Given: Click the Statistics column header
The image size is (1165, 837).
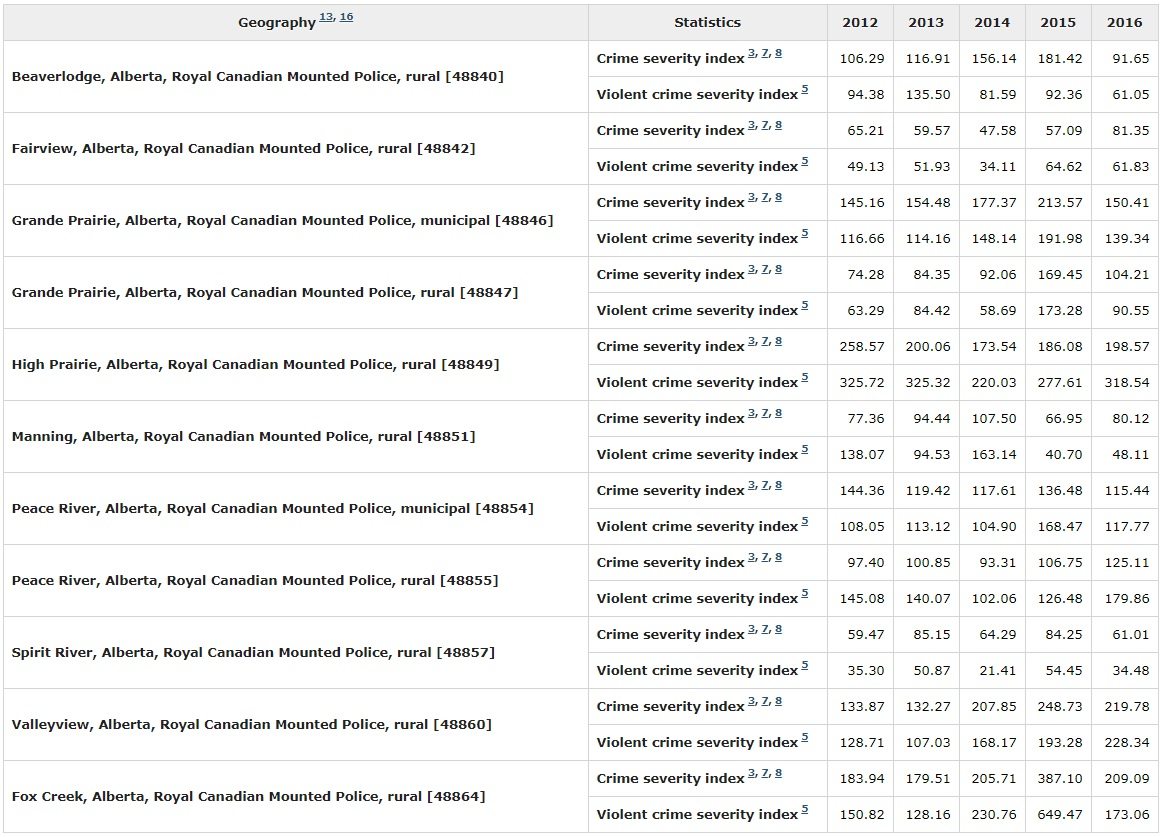Looking at the screenshot, I should pyautogui.click(x=707, y=22).
